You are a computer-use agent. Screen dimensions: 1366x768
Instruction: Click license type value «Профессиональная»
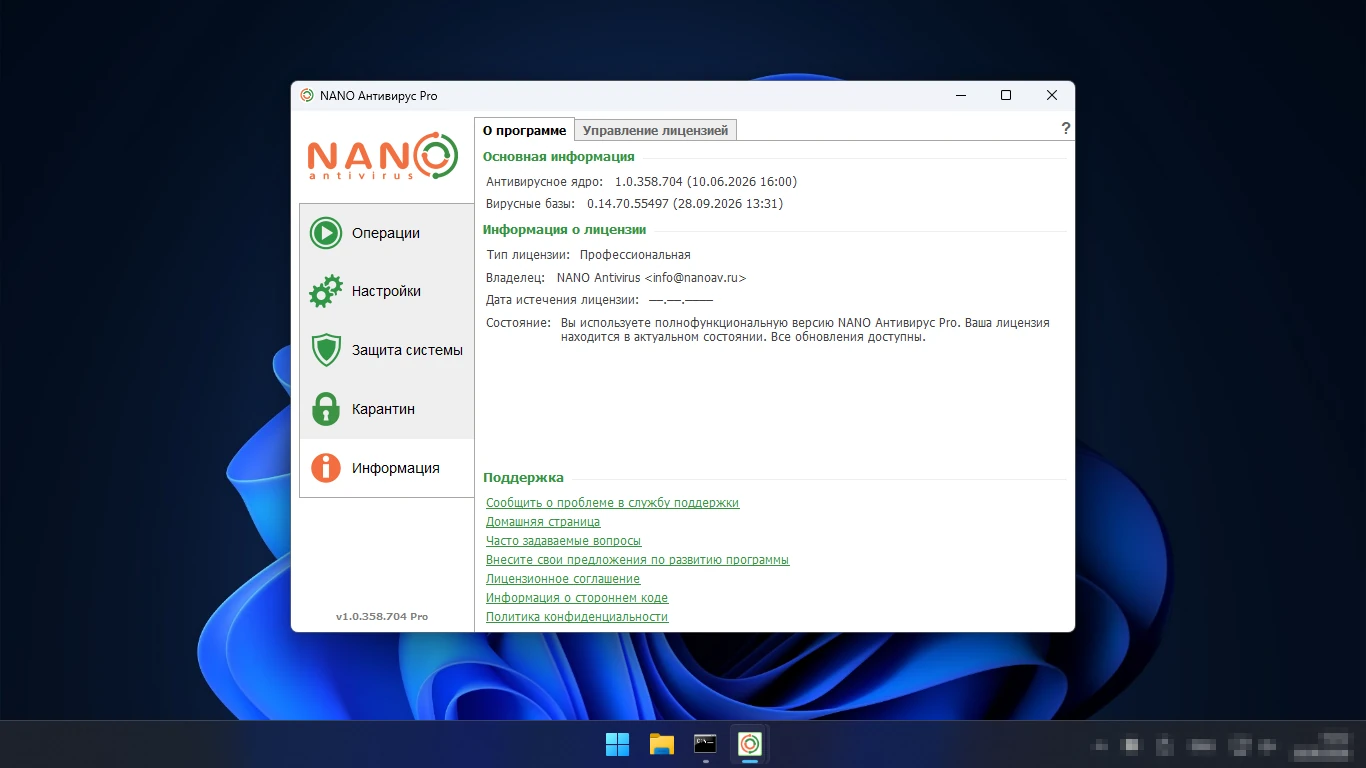(x=635, y=255)
